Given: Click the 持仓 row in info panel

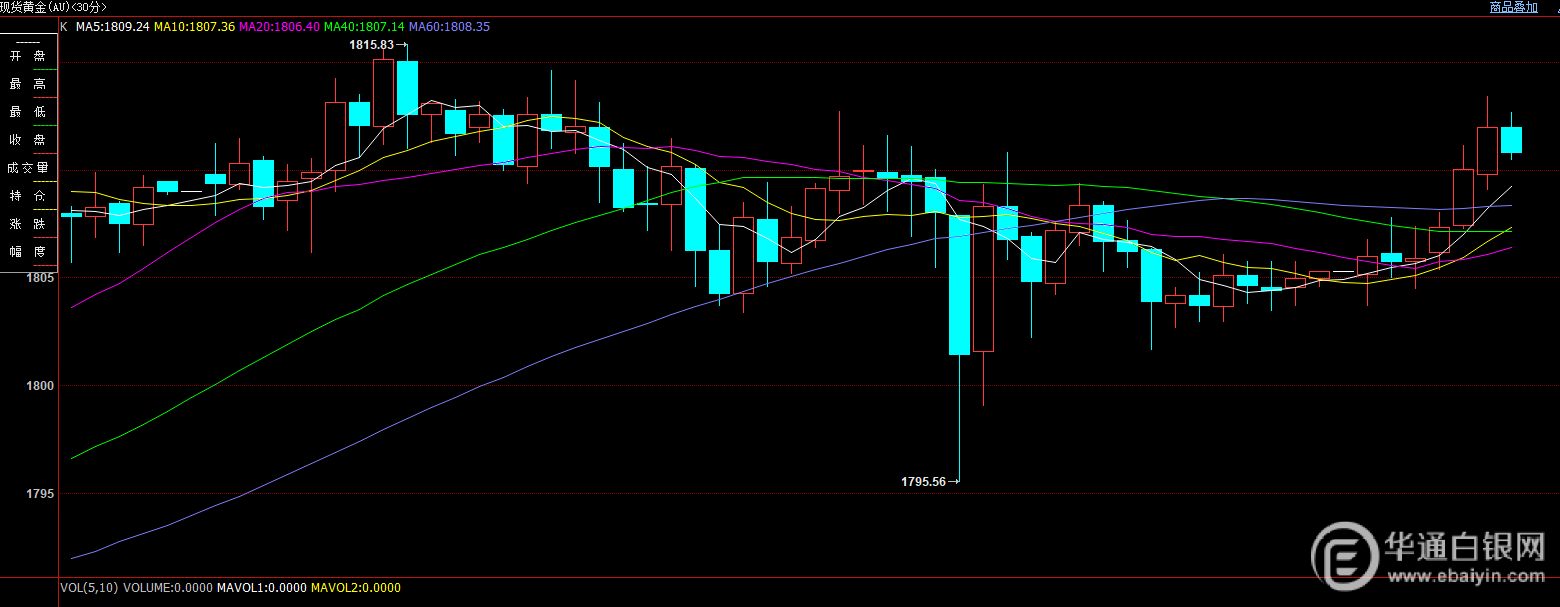Looking at the screenshot, I should 28,195.
